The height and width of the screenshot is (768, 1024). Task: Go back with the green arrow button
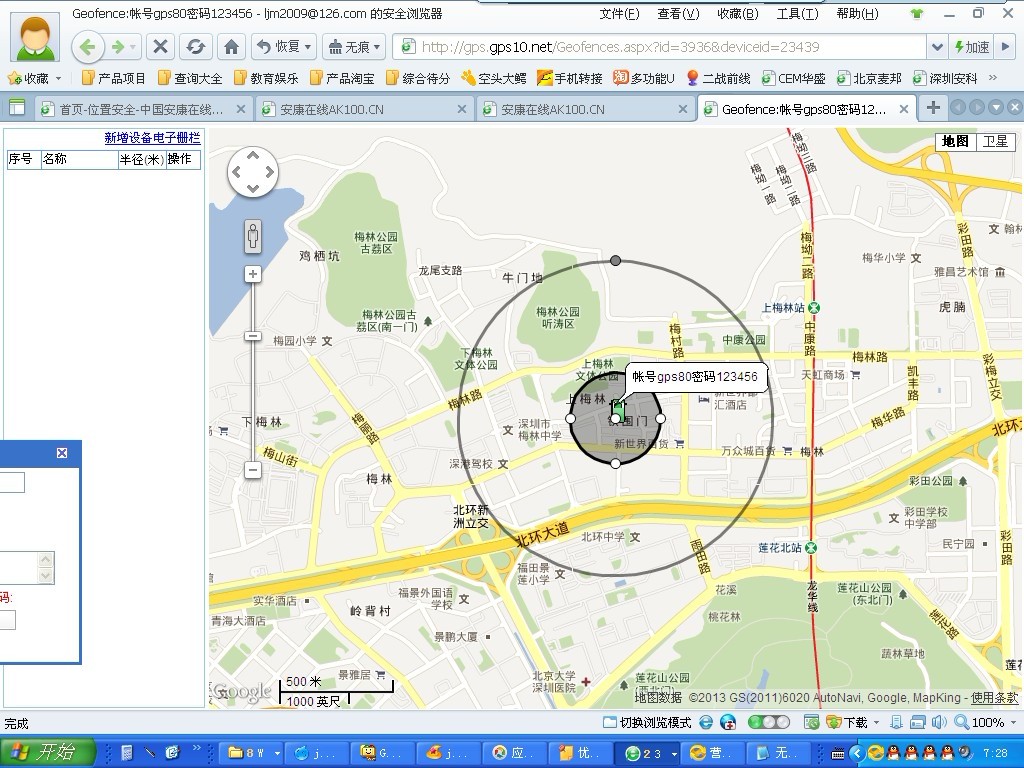coord(88,47)
